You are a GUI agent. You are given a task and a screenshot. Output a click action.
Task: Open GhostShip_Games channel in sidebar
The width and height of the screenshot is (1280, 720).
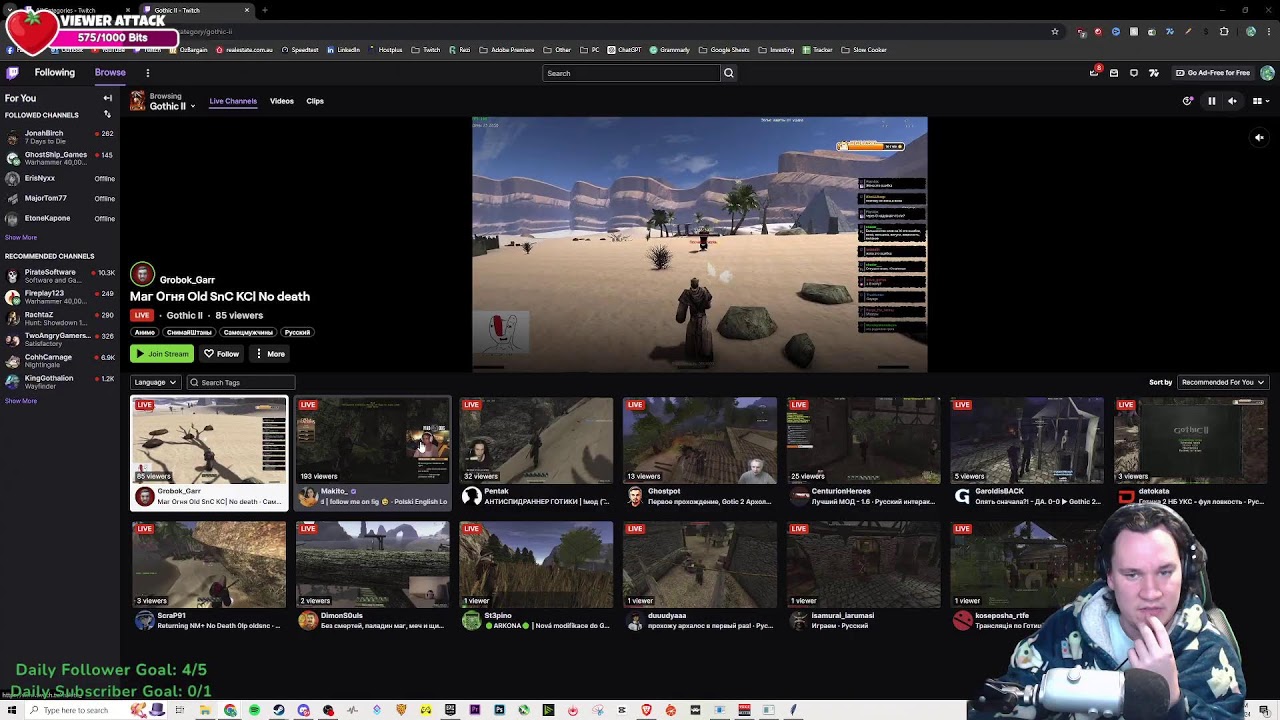coord(60,158)
